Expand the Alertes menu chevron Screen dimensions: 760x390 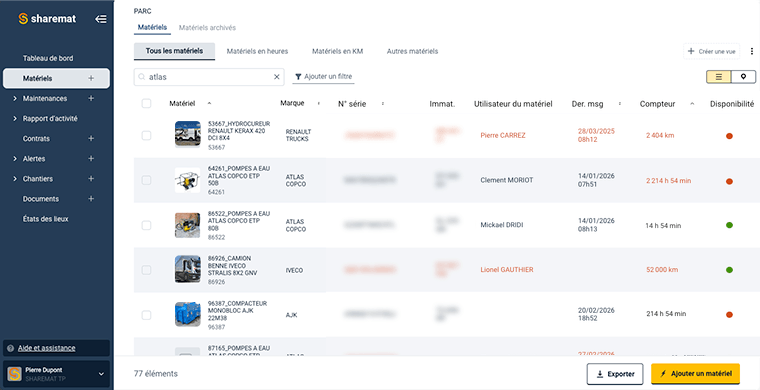[15, 158]
